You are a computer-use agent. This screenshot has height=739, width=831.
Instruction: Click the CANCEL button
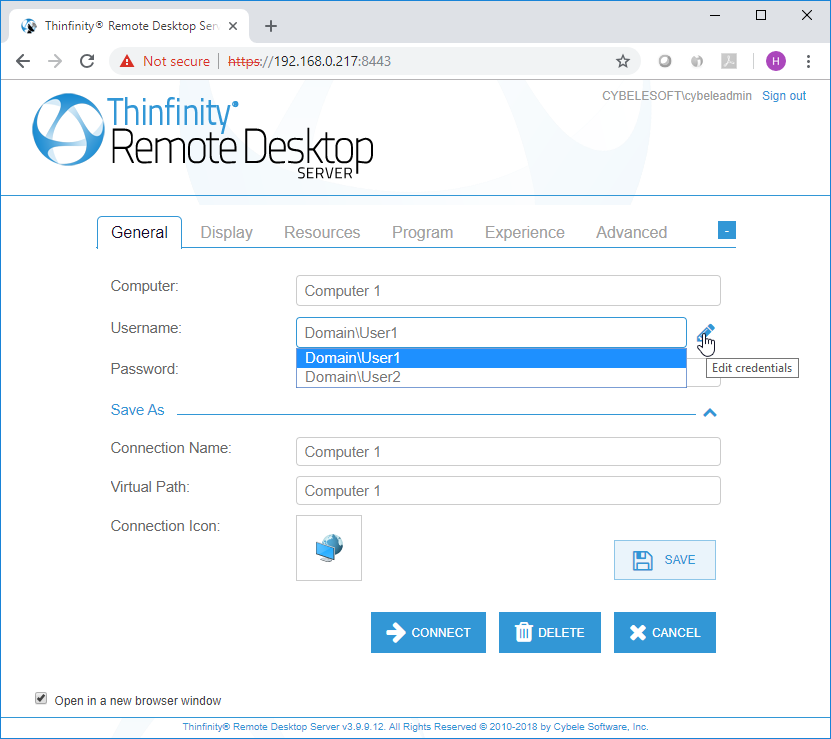[x=665, y=632]
